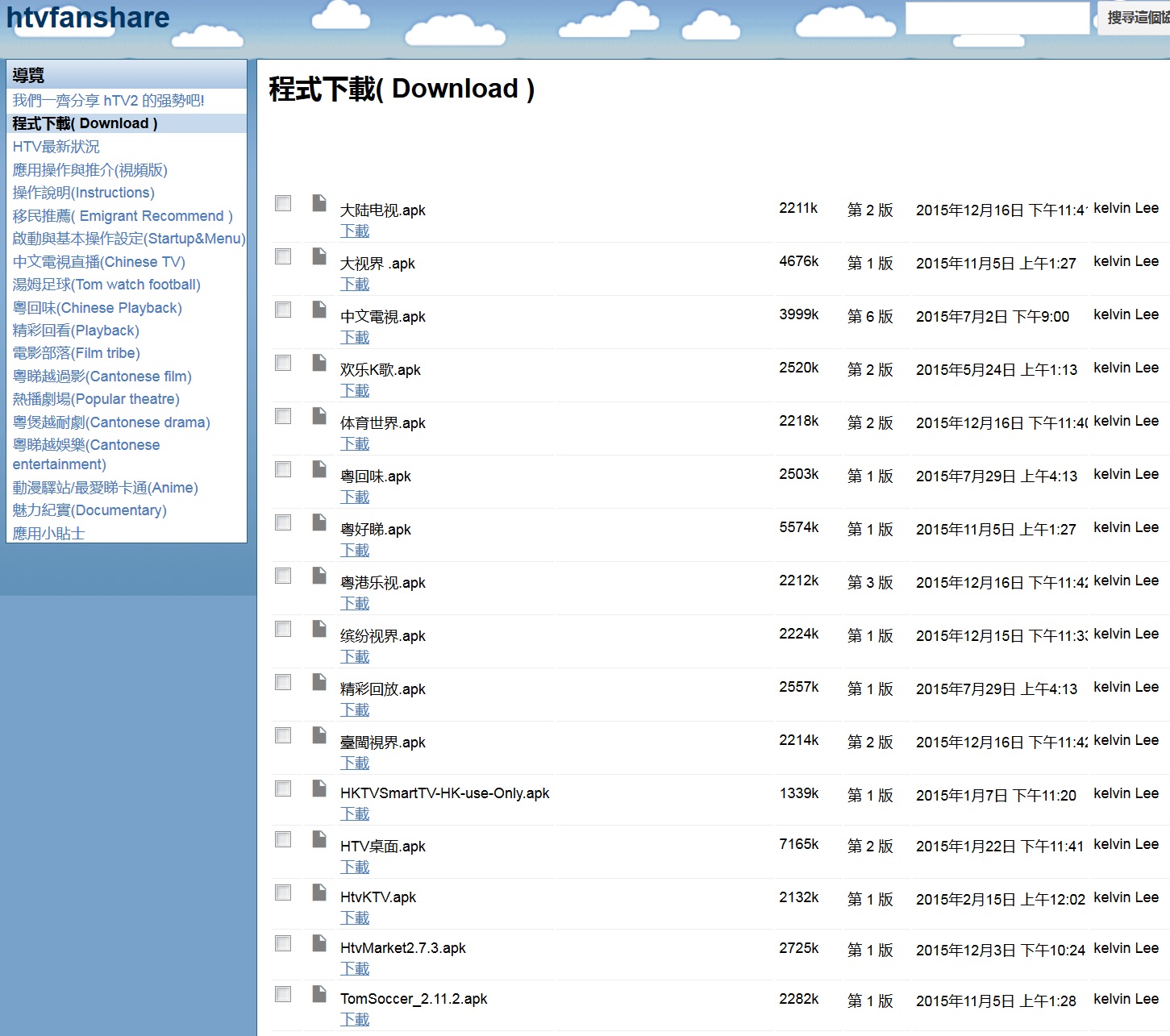Tick the checkbox for 粤港乐视.apk
The width and height of the screenshot is (1170, 1036).
click(x=283, y=576)
